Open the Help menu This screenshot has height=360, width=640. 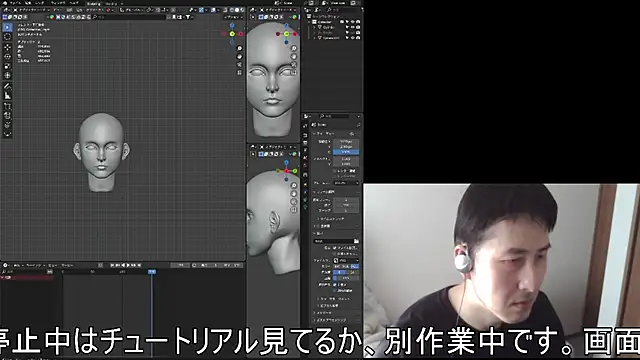pos(74,3)
